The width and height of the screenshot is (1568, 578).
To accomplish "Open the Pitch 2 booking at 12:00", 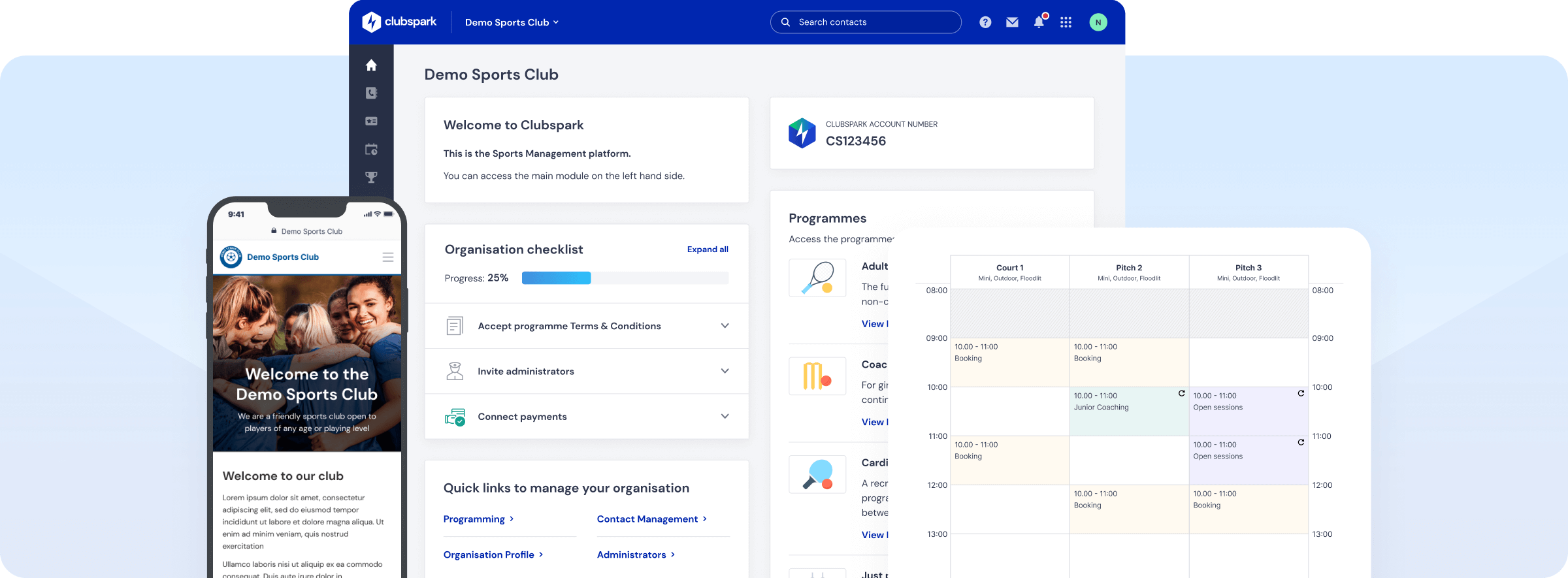I will click(1129, 509).
